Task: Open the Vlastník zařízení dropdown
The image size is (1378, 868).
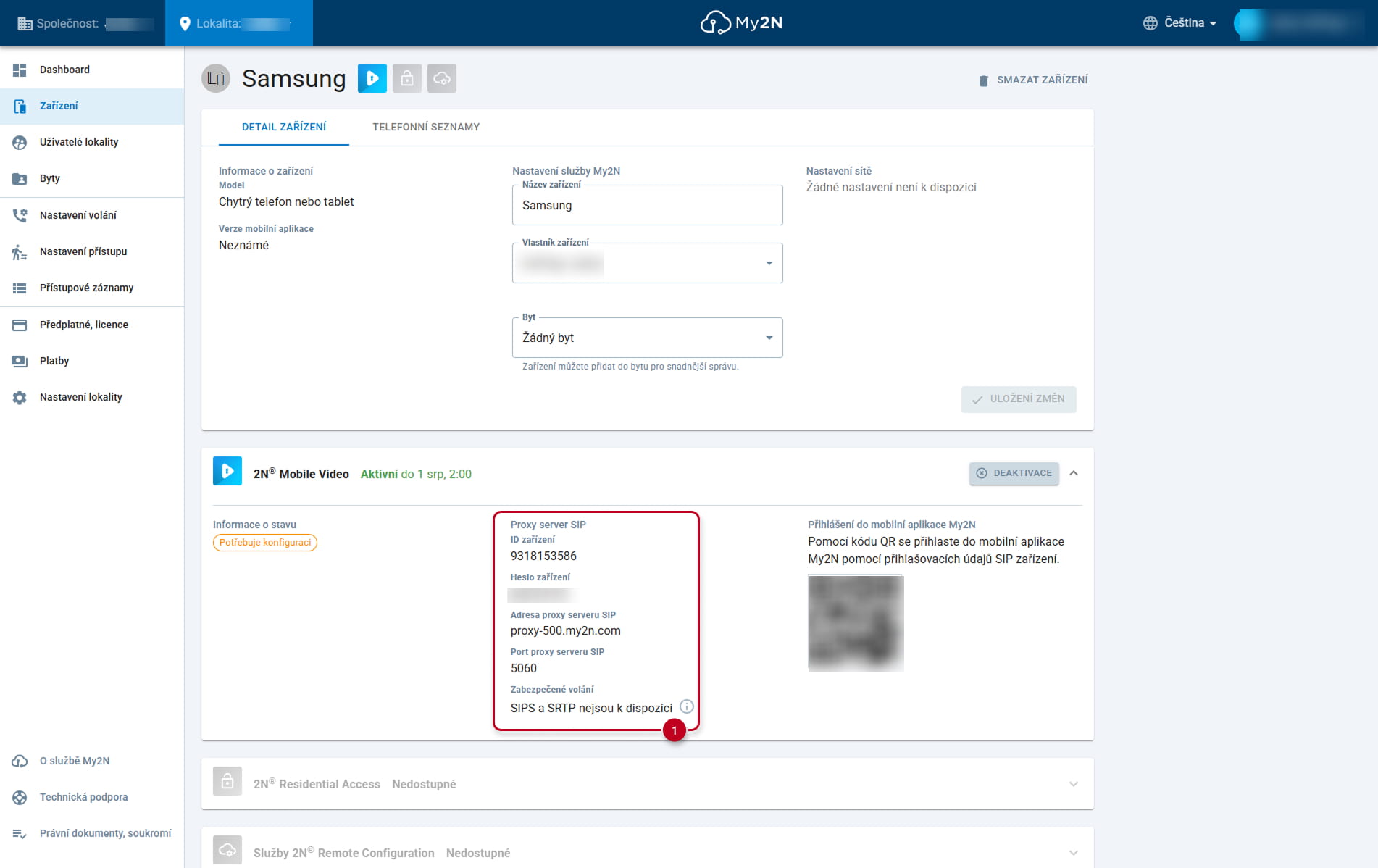Action: click(647, 263)
